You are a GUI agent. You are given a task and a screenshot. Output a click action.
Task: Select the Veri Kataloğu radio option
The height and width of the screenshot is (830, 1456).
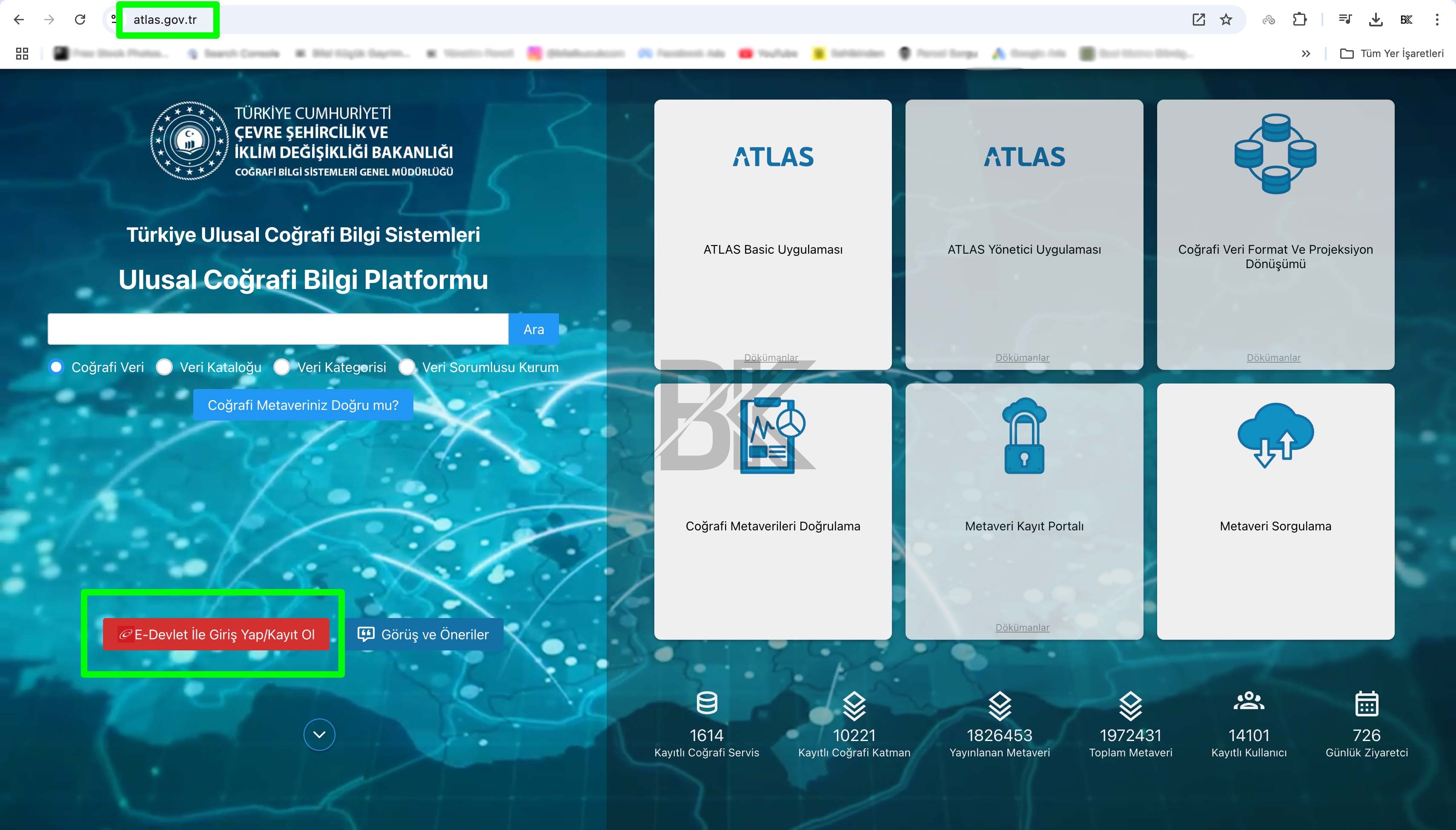(x=164, y=367)
